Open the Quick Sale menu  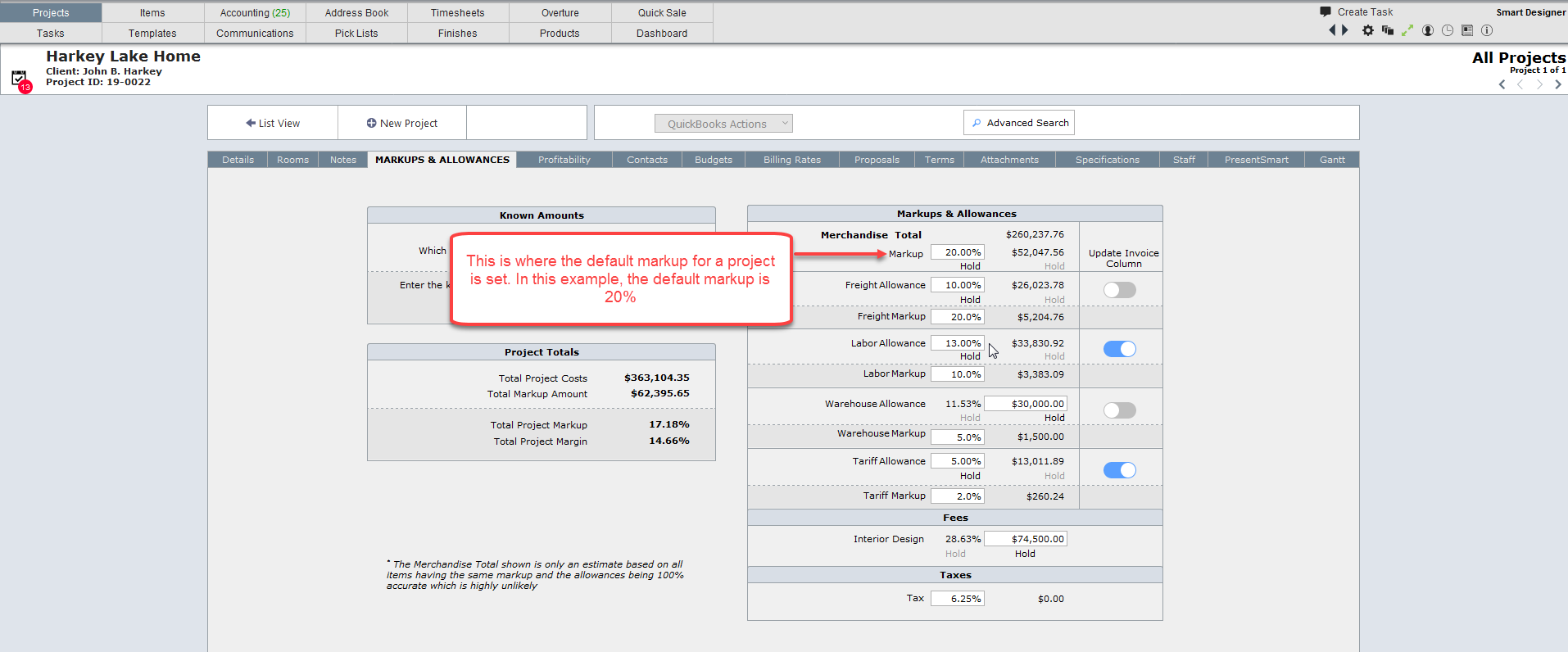(x=662, y=12)
